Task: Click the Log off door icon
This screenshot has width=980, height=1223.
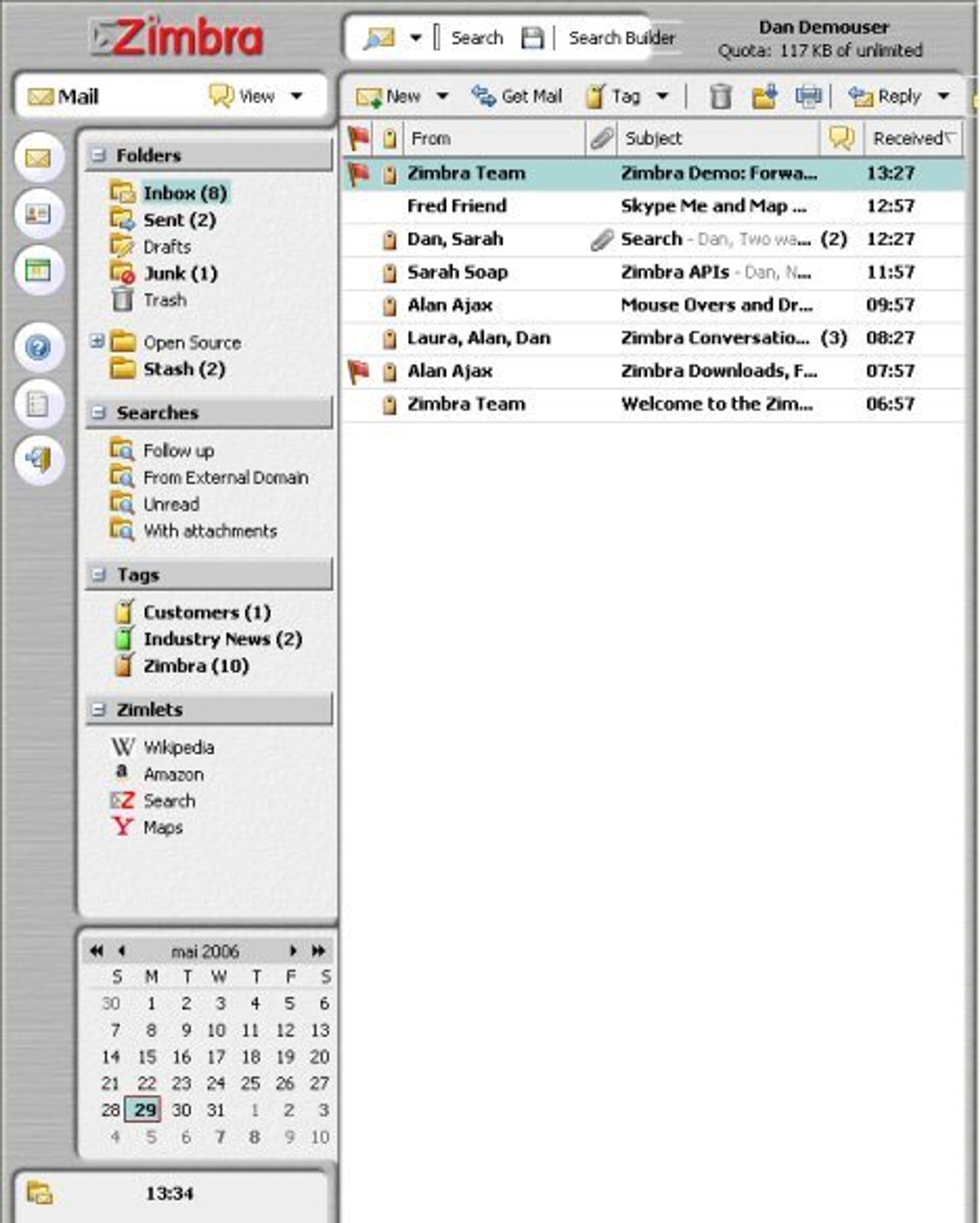Action: [x=39, y=460]
